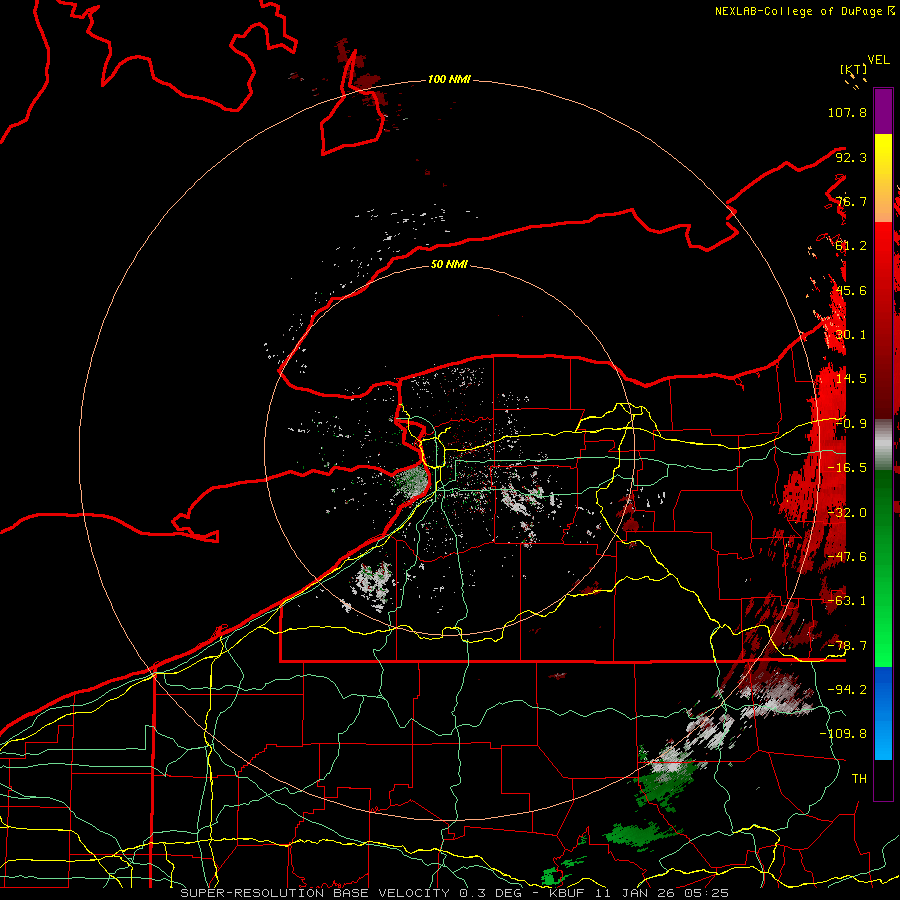This screenshot has height=900, width=900.
Task: Click the 76.7 scale value
Action: (851, 201)
